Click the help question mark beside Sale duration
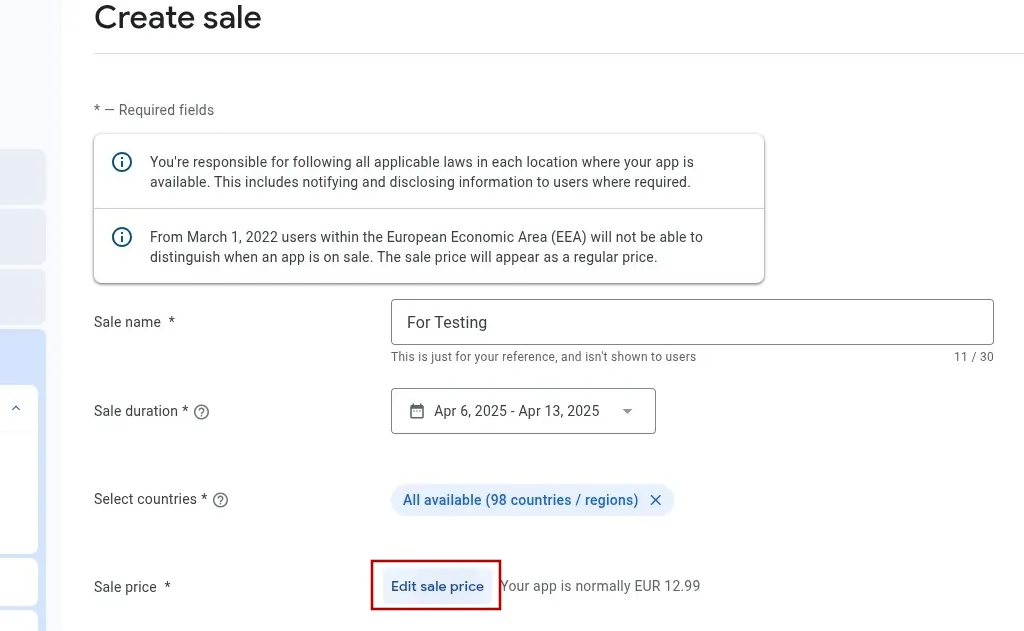1024x631 pixels. 200,411
